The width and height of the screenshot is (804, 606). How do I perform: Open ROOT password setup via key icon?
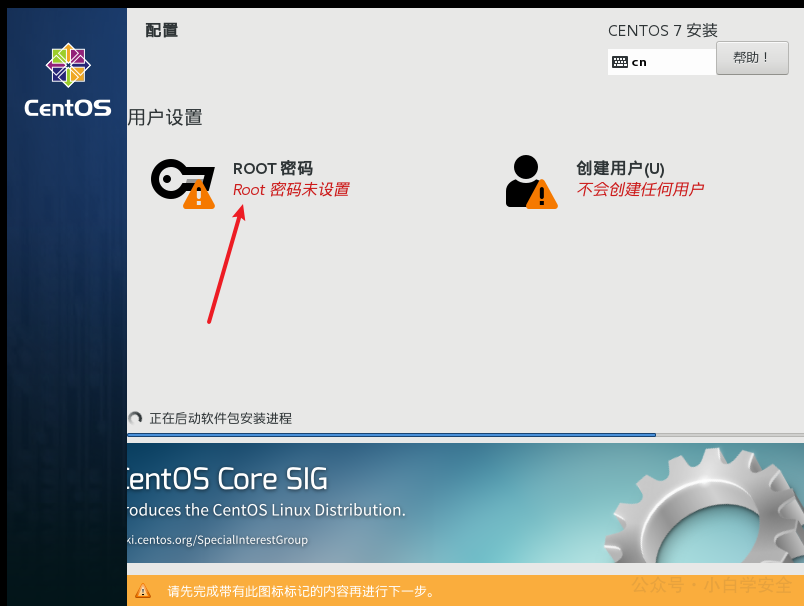point(183,184)
